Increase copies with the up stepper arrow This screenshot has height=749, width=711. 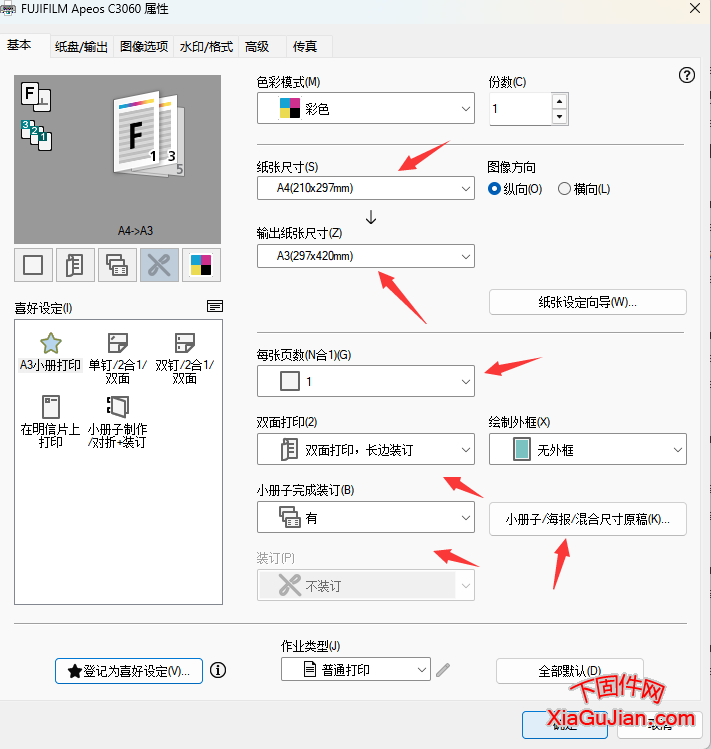[x=560, y=101]
